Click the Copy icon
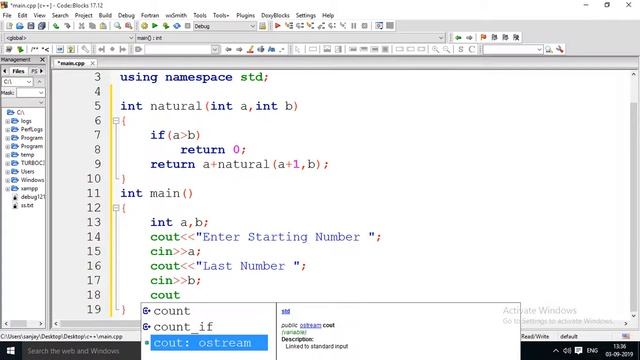 coord(92,26)
